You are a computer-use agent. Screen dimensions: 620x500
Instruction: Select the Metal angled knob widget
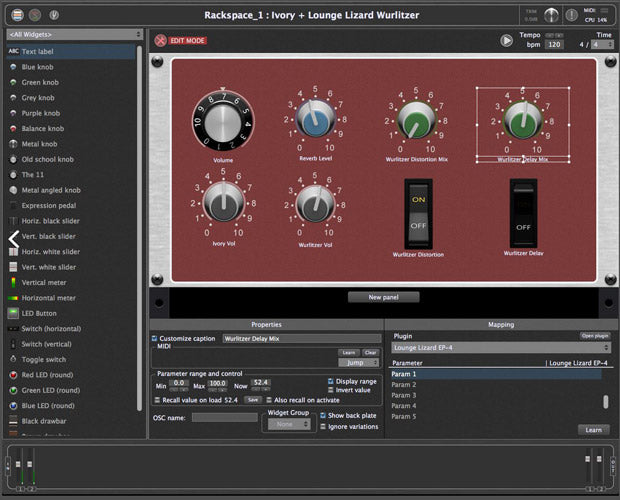(71, 190)
